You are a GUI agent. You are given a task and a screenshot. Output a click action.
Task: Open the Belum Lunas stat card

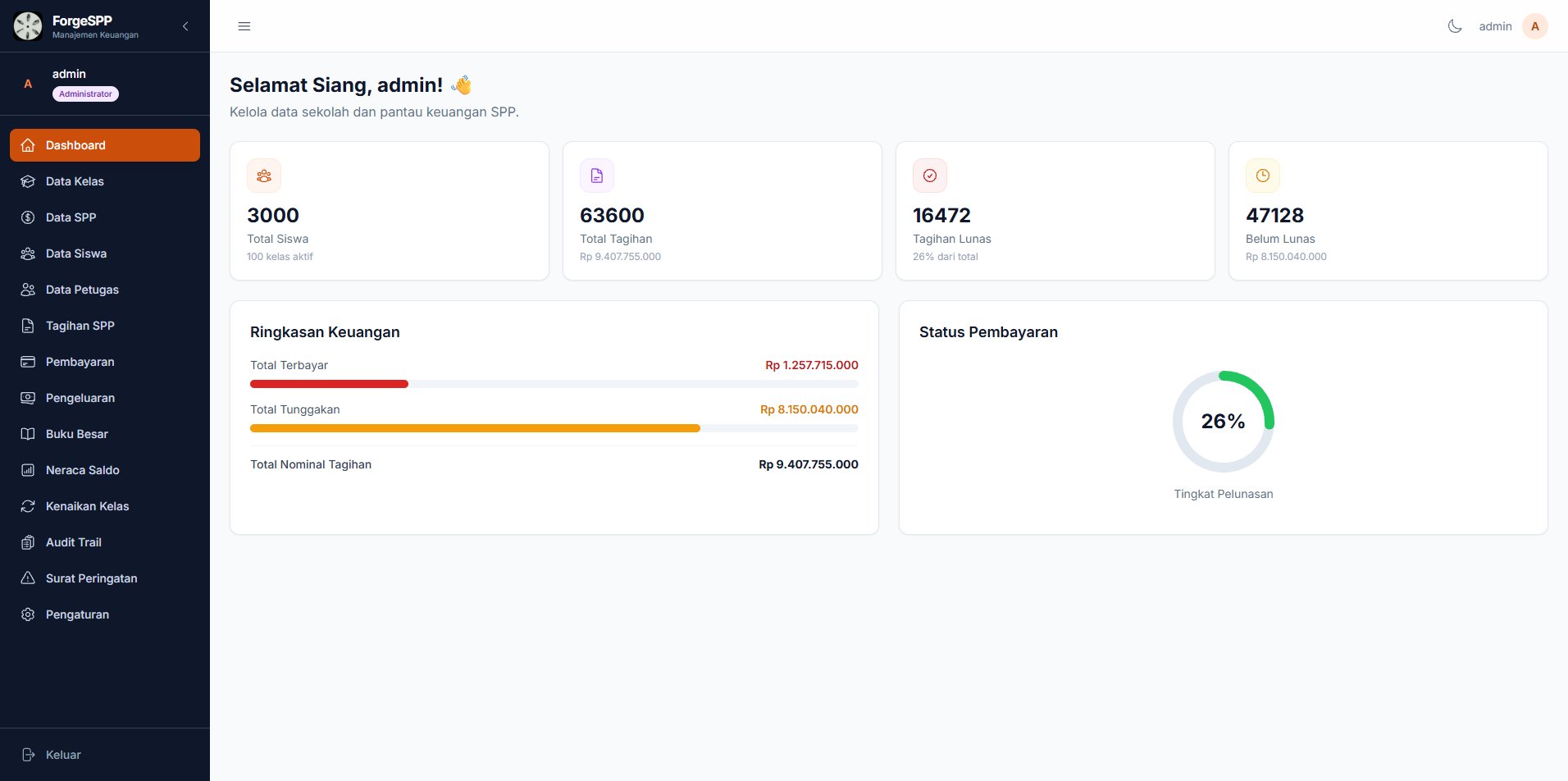[x=1388, y=211]
